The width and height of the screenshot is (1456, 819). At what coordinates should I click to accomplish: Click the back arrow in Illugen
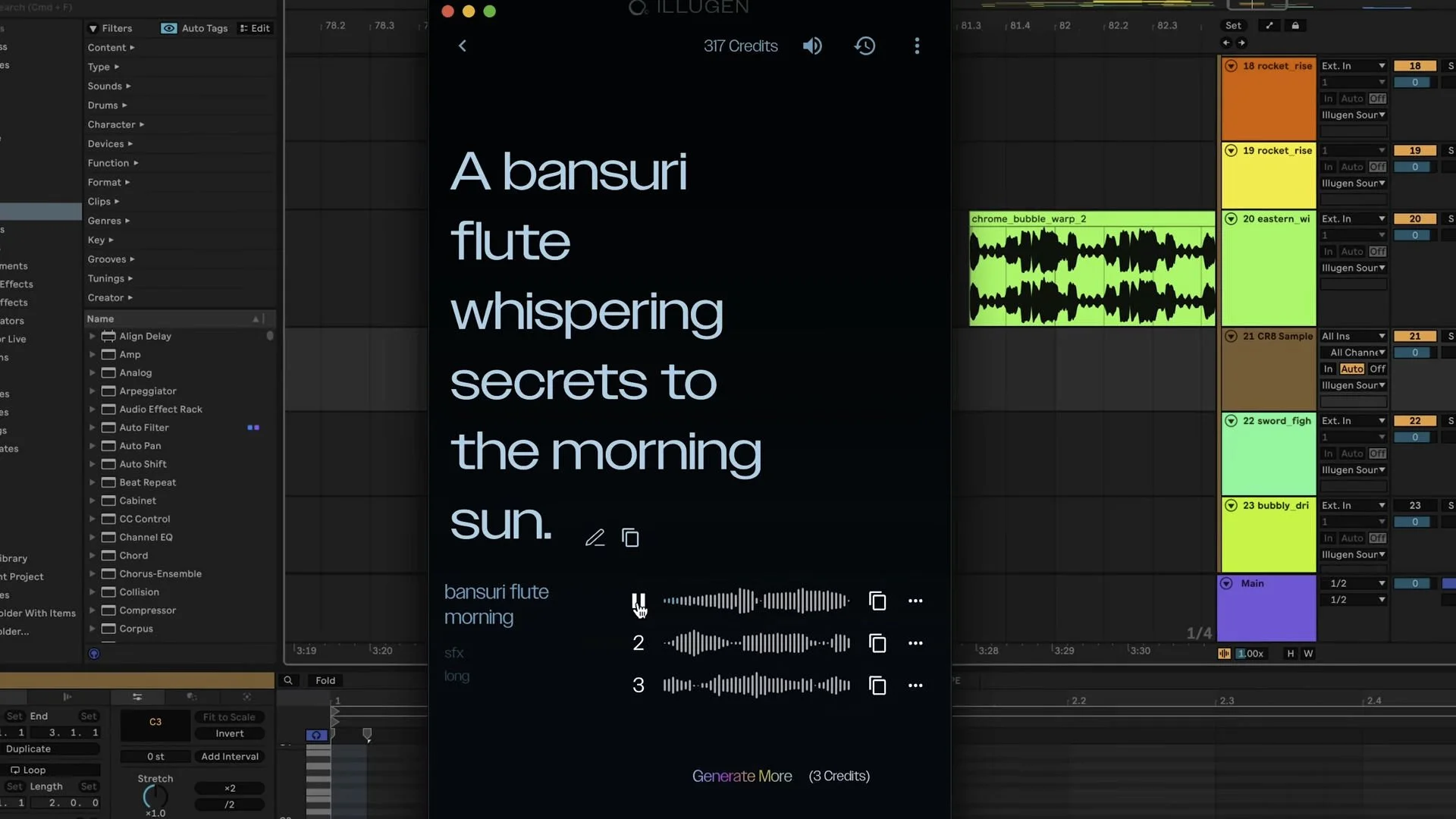462,46
